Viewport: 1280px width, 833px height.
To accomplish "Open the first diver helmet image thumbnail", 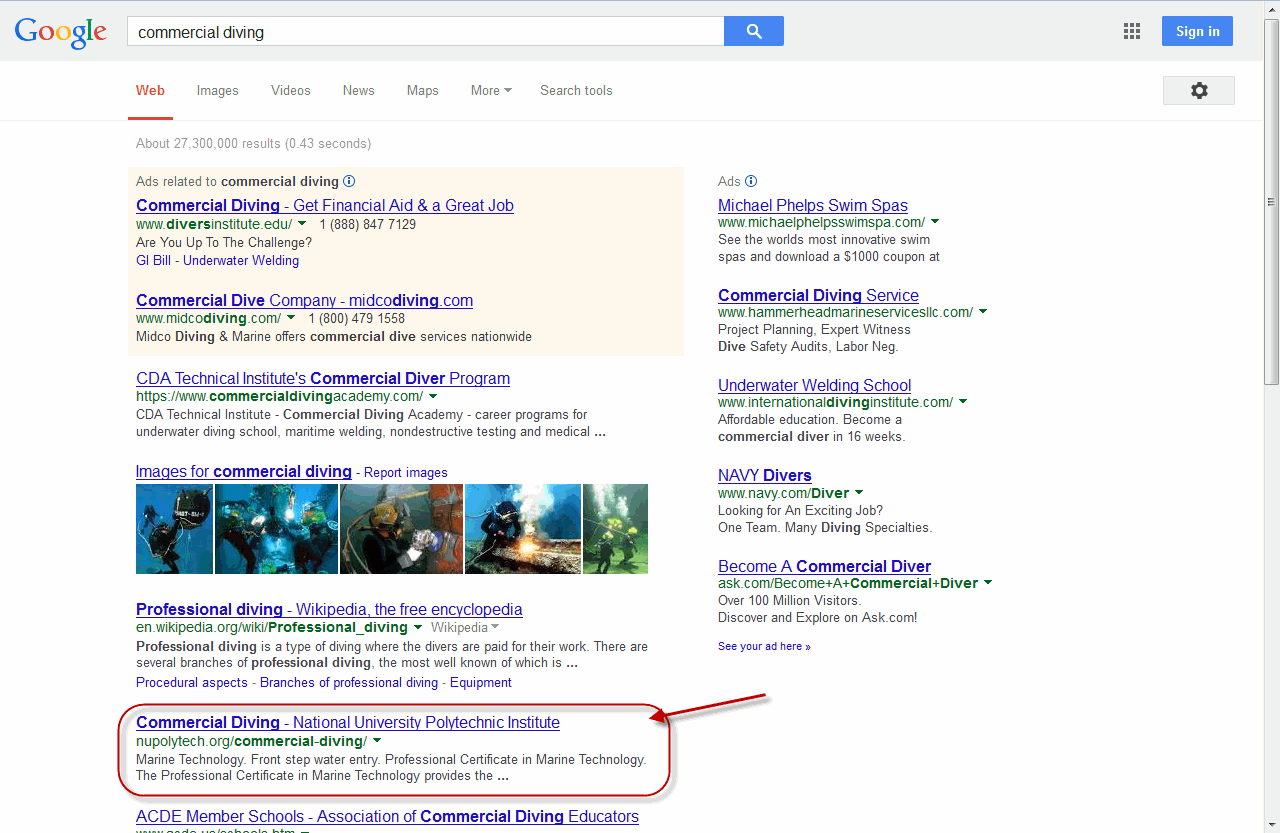I will tap(174, 529).
